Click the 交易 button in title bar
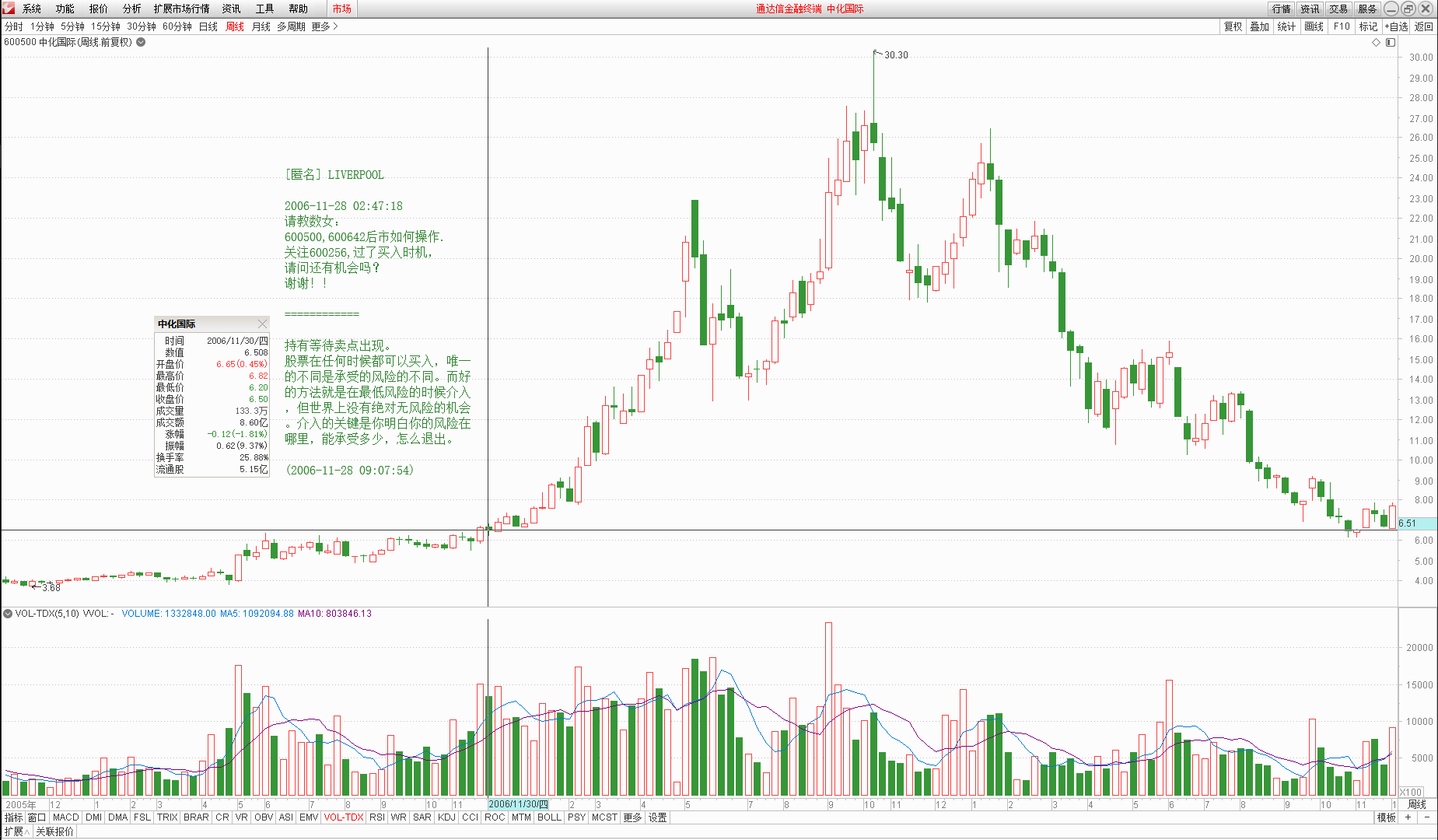1438x840 pixels. (1338, 9)
